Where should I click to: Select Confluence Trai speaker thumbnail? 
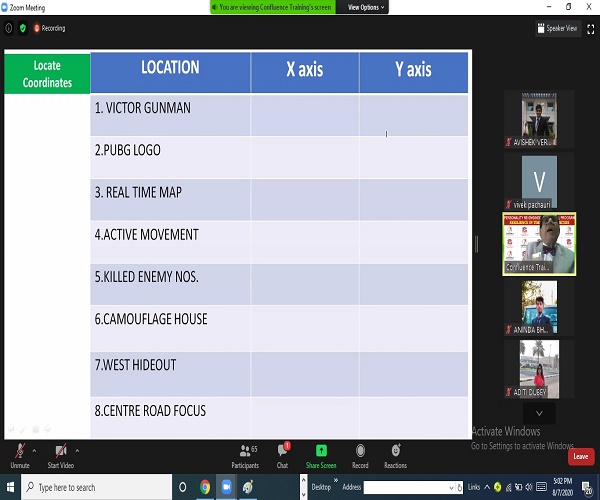[539, 244]
